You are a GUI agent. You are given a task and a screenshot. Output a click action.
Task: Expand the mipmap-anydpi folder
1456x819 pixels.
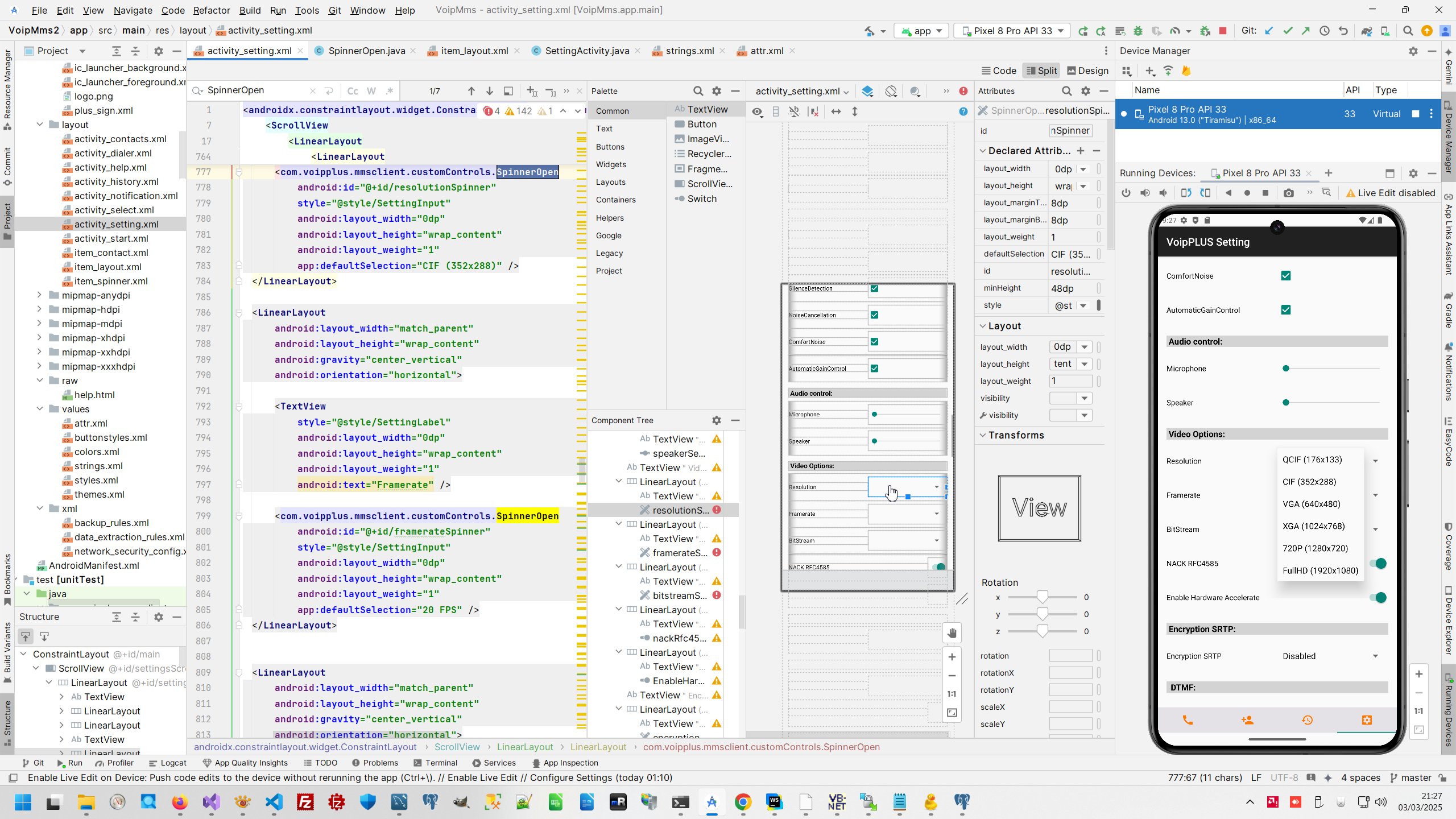[x=39, y=295]
